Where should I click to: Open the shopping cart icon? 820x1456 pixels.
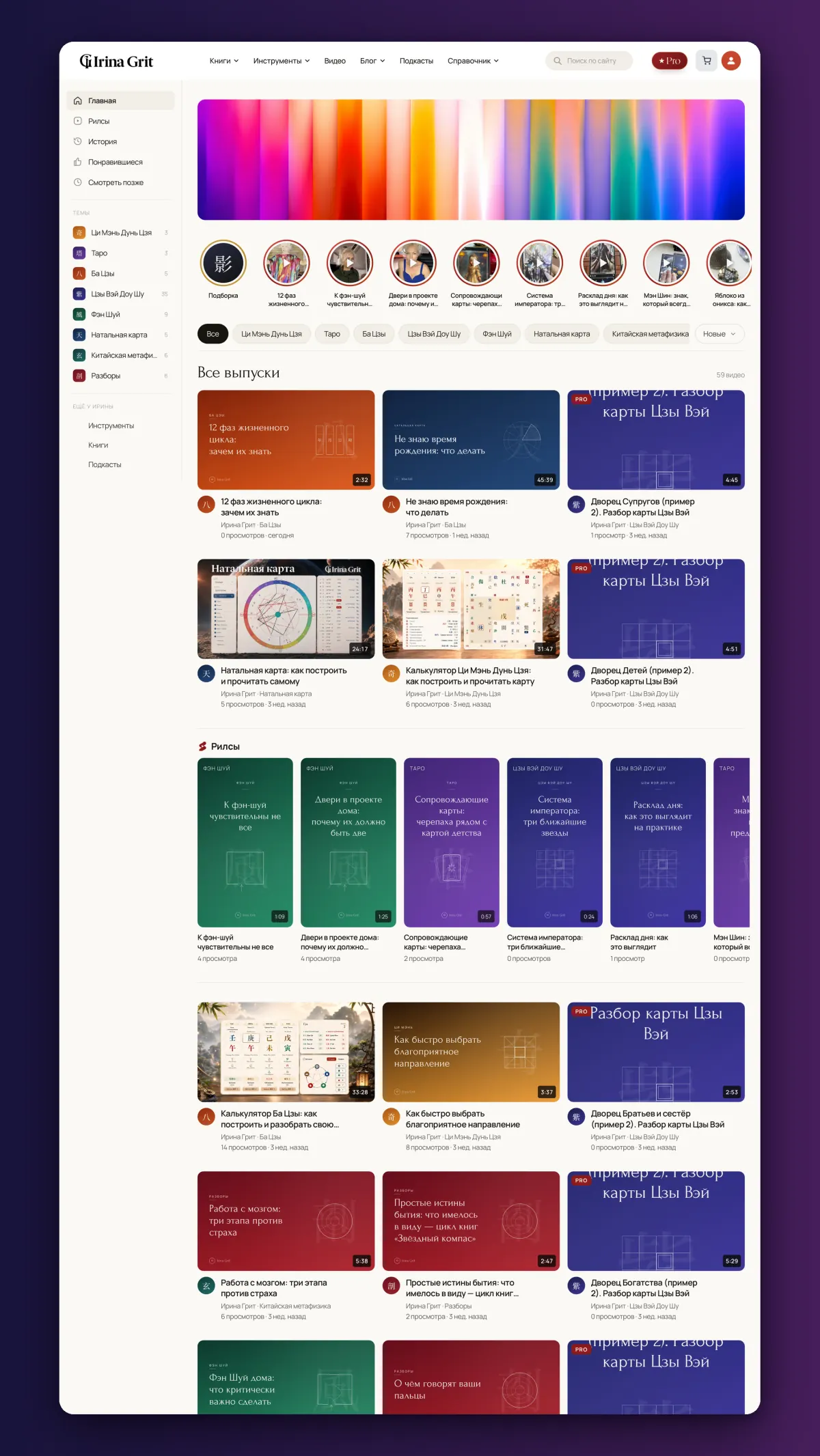707,61
